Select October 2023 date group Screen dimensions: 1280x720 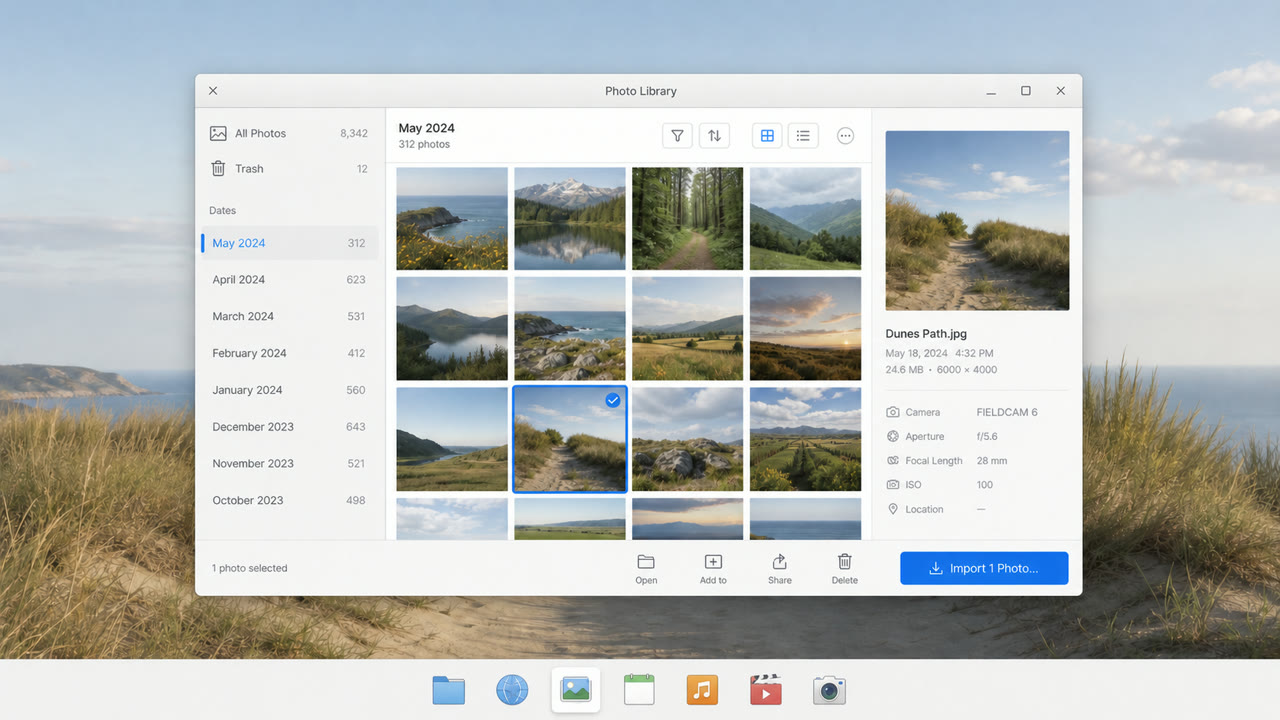pos(290,500)
